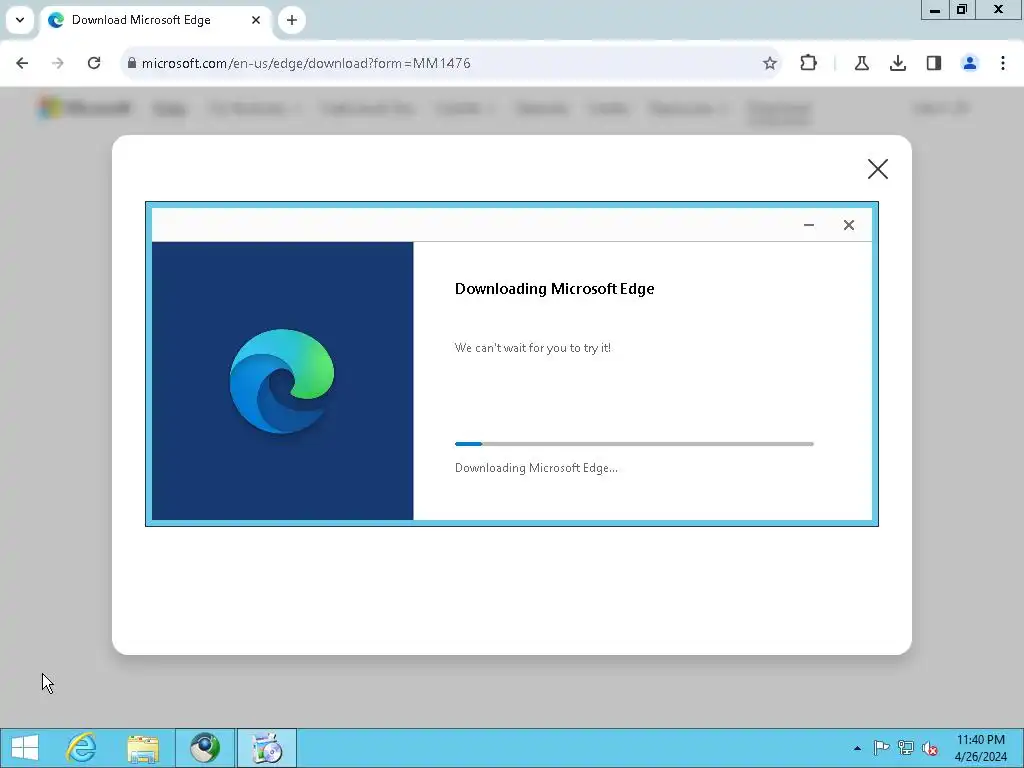The image size is (1024, 768).
Task: Close the Download Microsoft Edge tab
Action: point(256,20)
